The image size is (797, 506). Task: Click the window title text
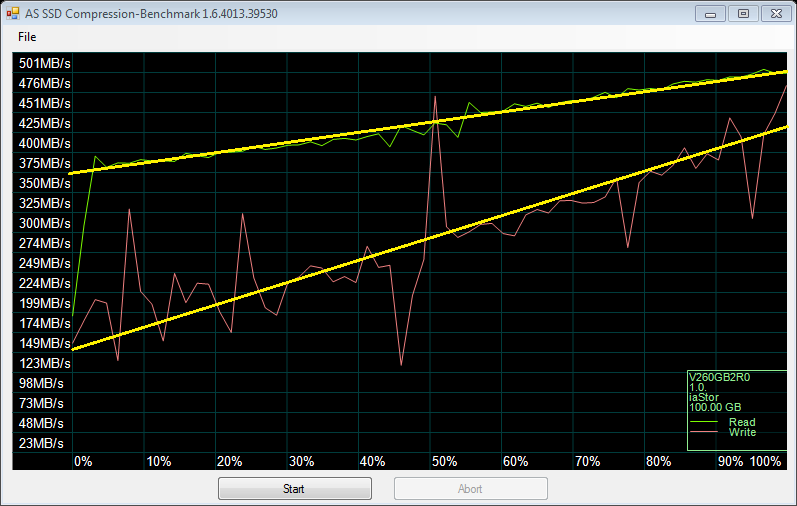tap(151, 14)
